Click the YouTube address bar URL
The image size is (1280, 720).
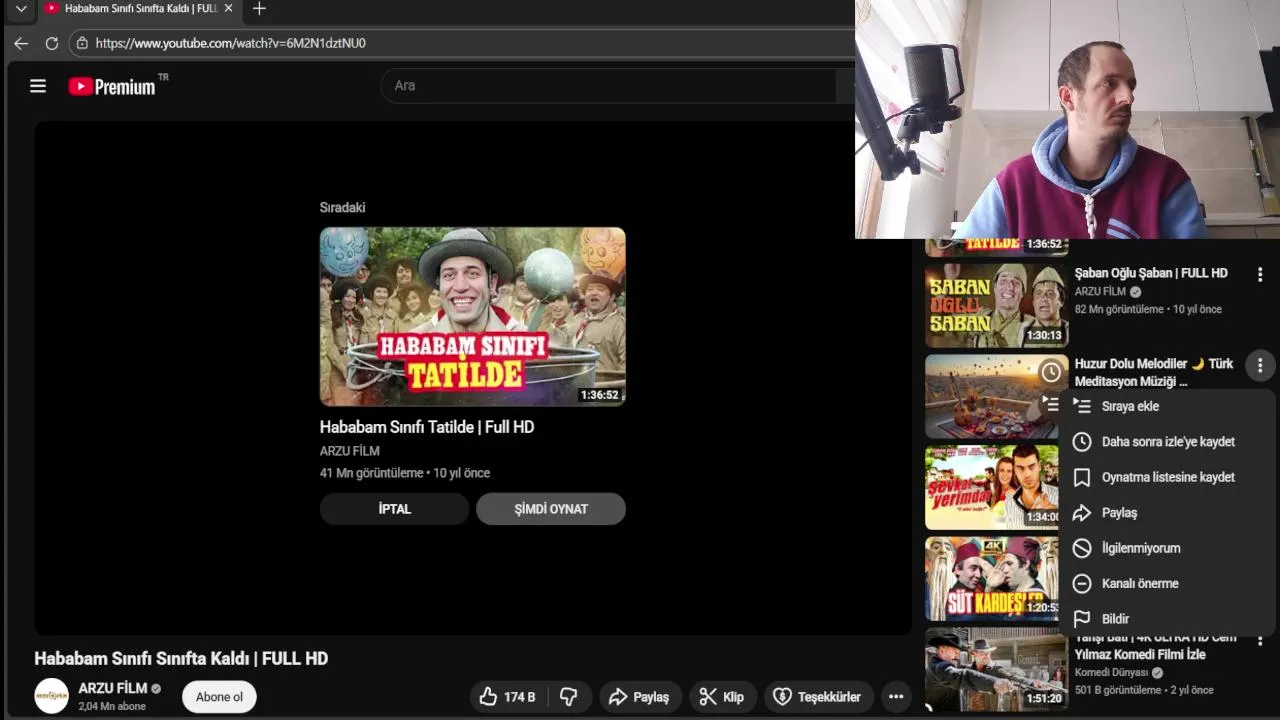[231, 43]
